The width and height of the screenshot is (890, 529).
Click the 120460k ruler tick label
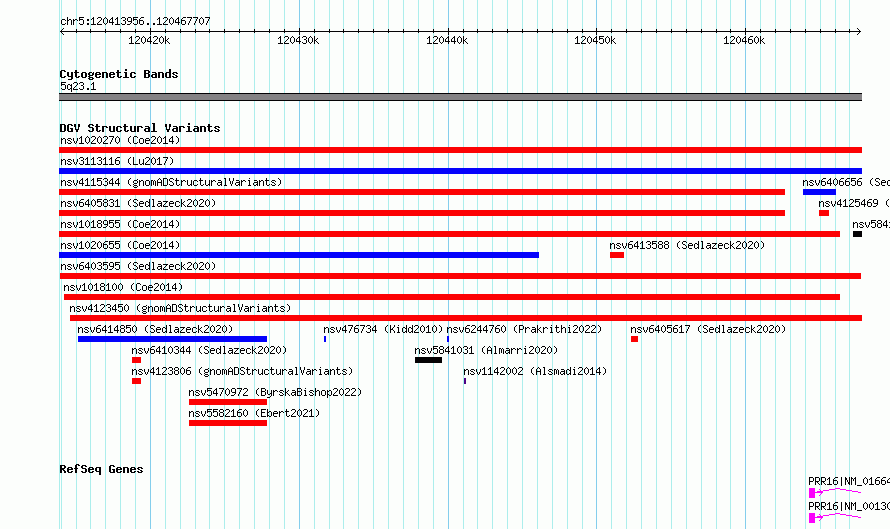(744, 40)
